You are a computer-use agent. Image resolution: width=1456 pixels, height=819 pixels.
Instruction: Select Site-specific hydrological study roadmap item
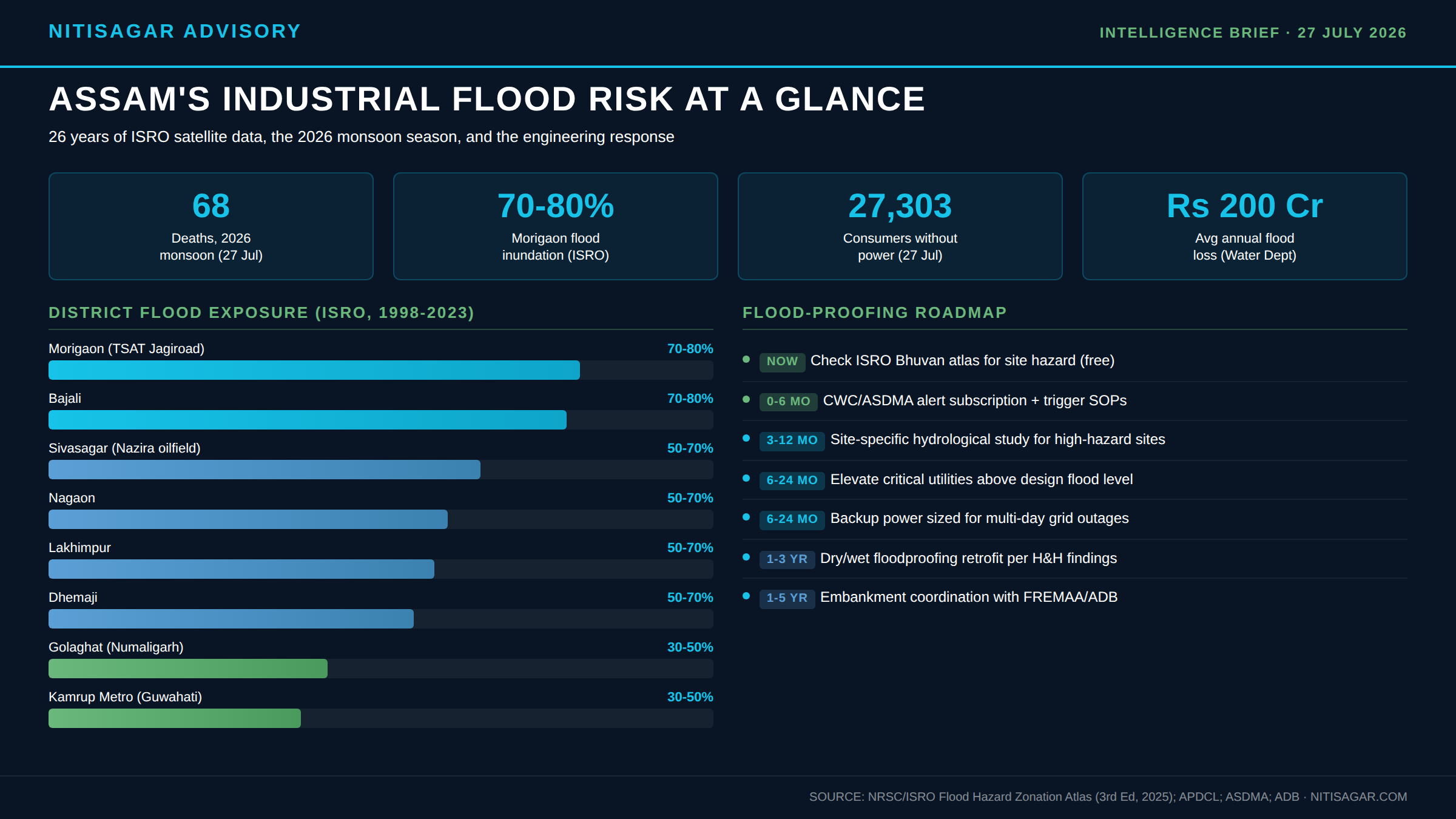point(997,439)
